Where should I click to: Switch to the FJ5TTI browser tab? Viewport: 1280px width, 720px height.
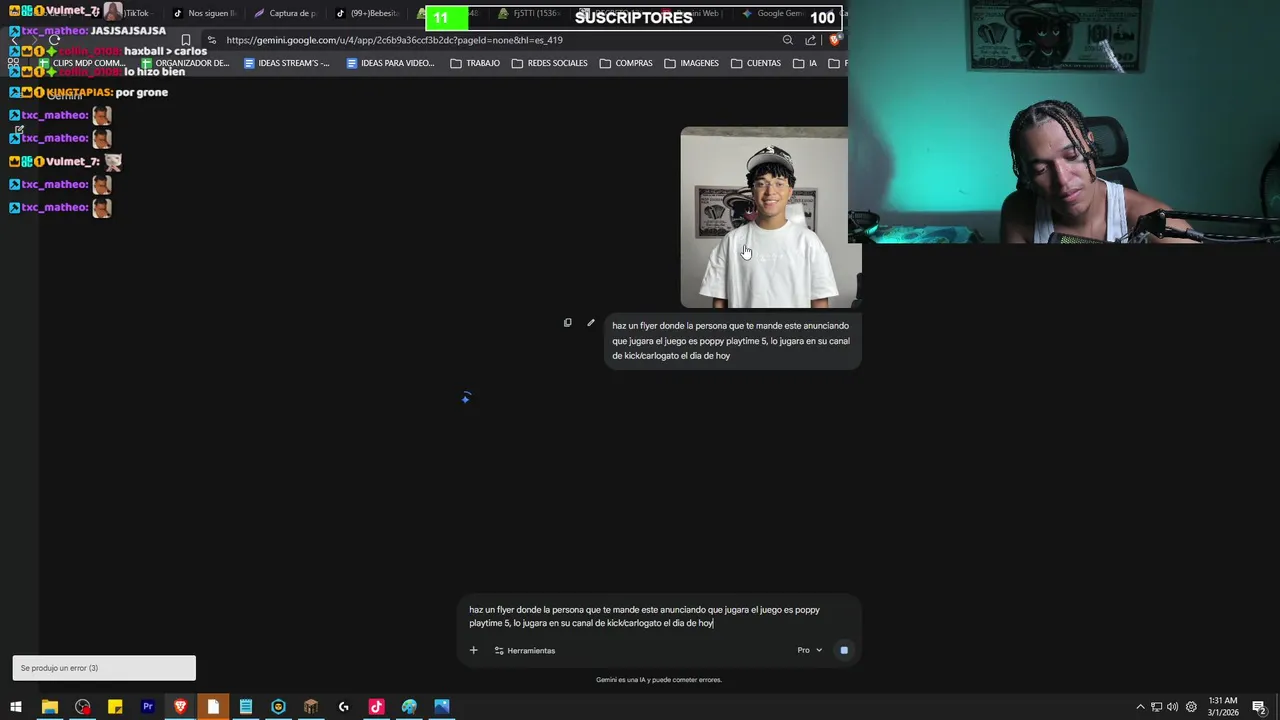point(530,14)
